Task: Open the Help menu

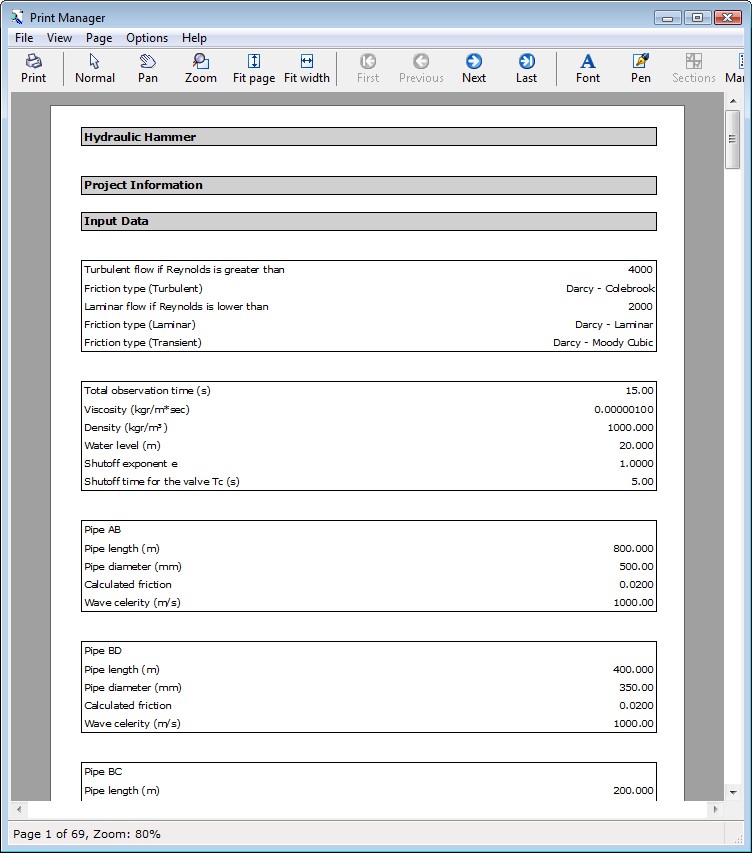Action: tap(194, 38)
